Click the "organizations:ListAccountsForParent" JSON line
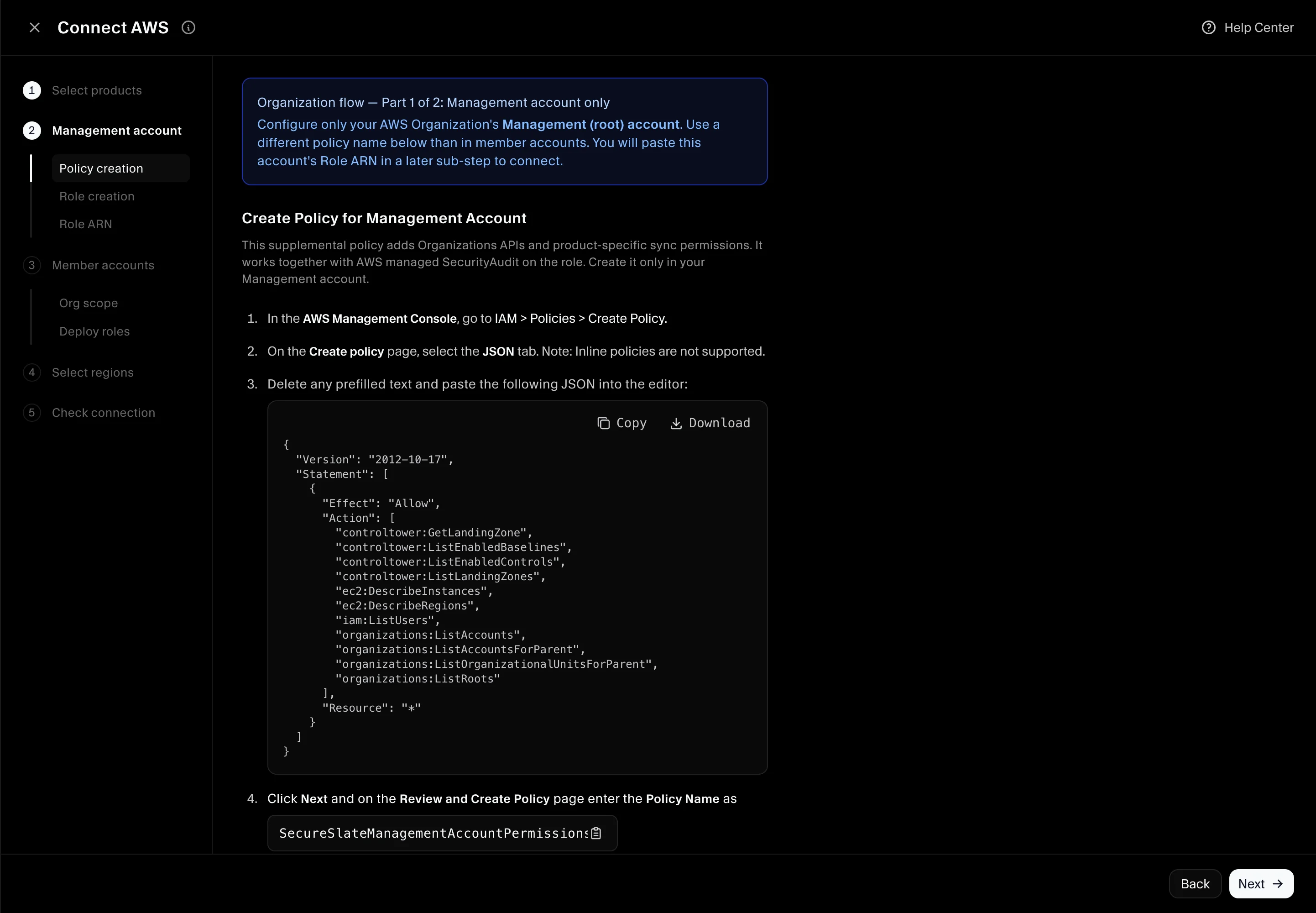Image resolution: width=1316 pixels, height=913 pixels. click(460, 649)
